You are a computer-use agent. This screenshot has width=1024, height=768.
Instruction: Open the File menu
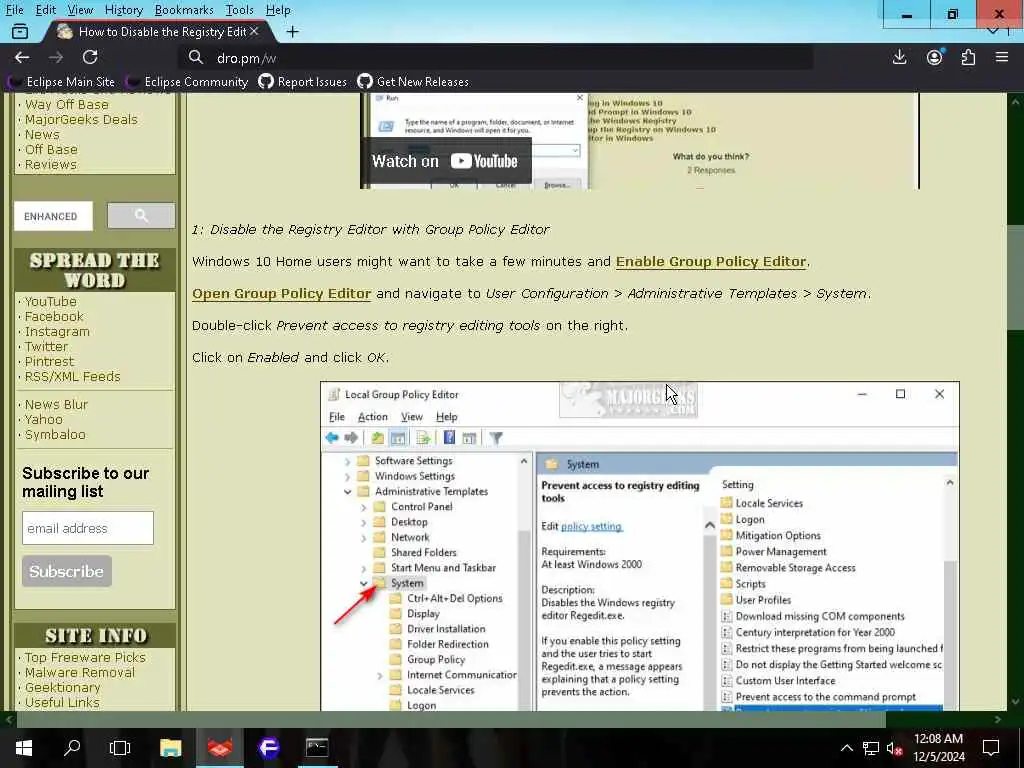pos(14,10)
